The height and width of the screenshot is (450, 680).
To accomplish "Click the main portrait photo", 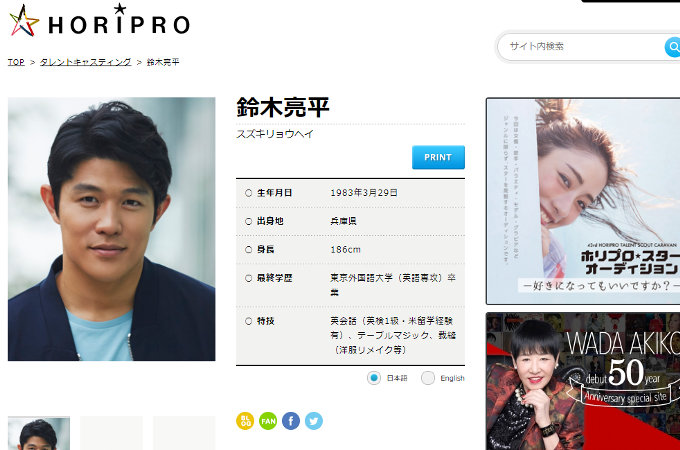I will [111, 229].
